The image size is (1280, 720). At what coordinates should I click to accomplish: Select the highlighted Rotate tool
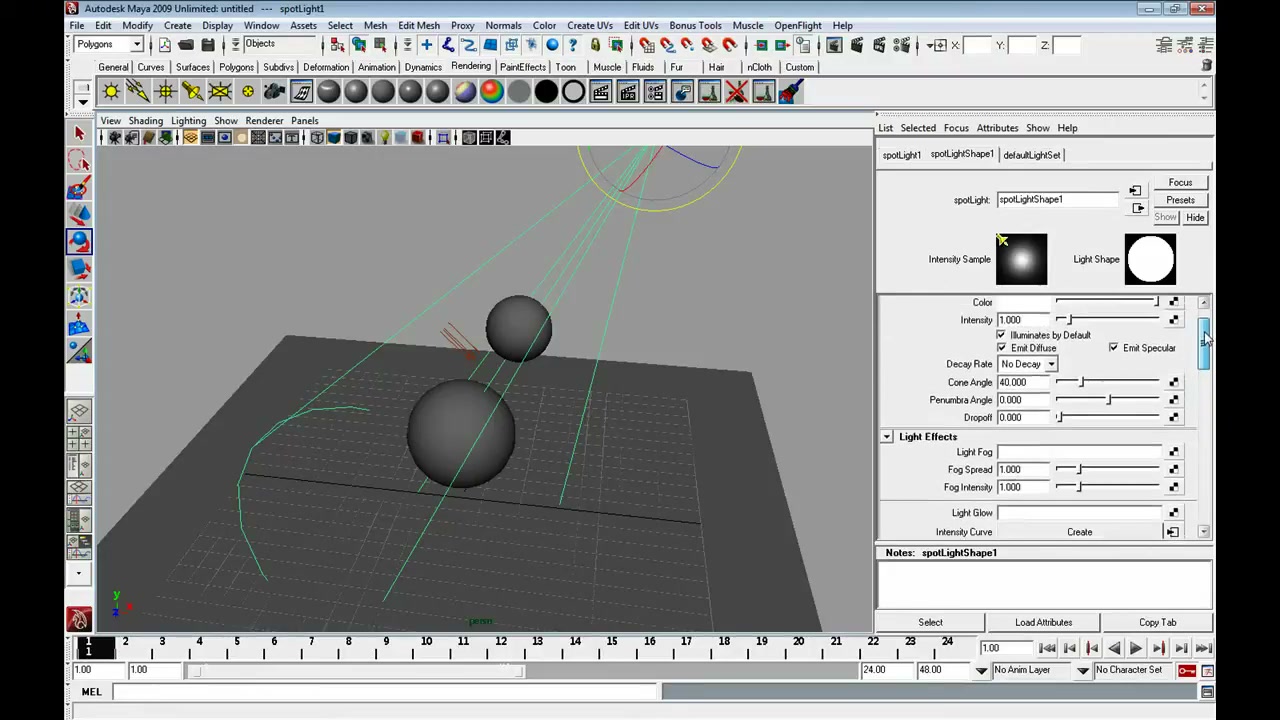(x=79, y=241)
